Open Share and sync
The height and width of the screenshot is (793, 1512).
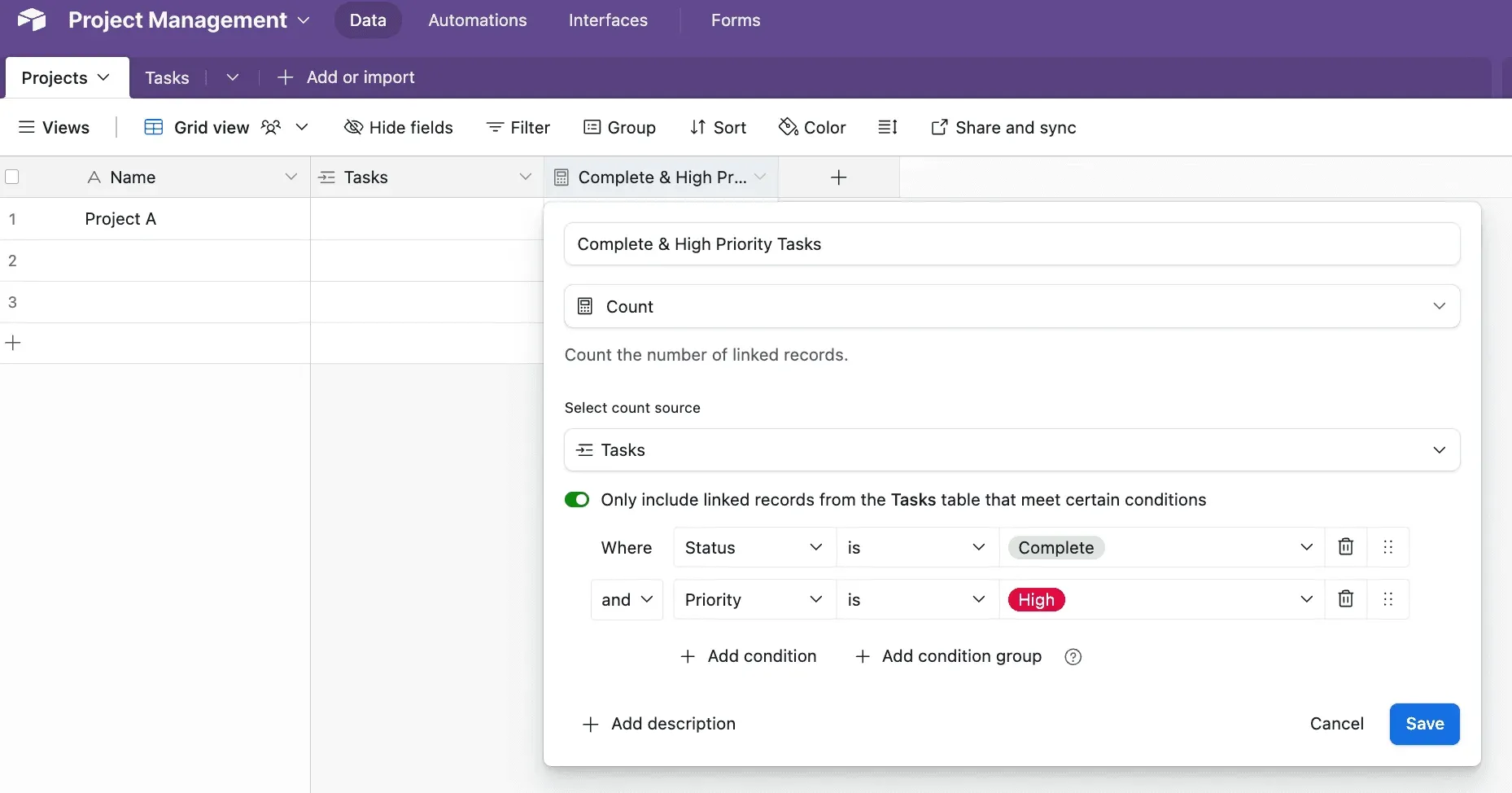tap(1003, 127)
